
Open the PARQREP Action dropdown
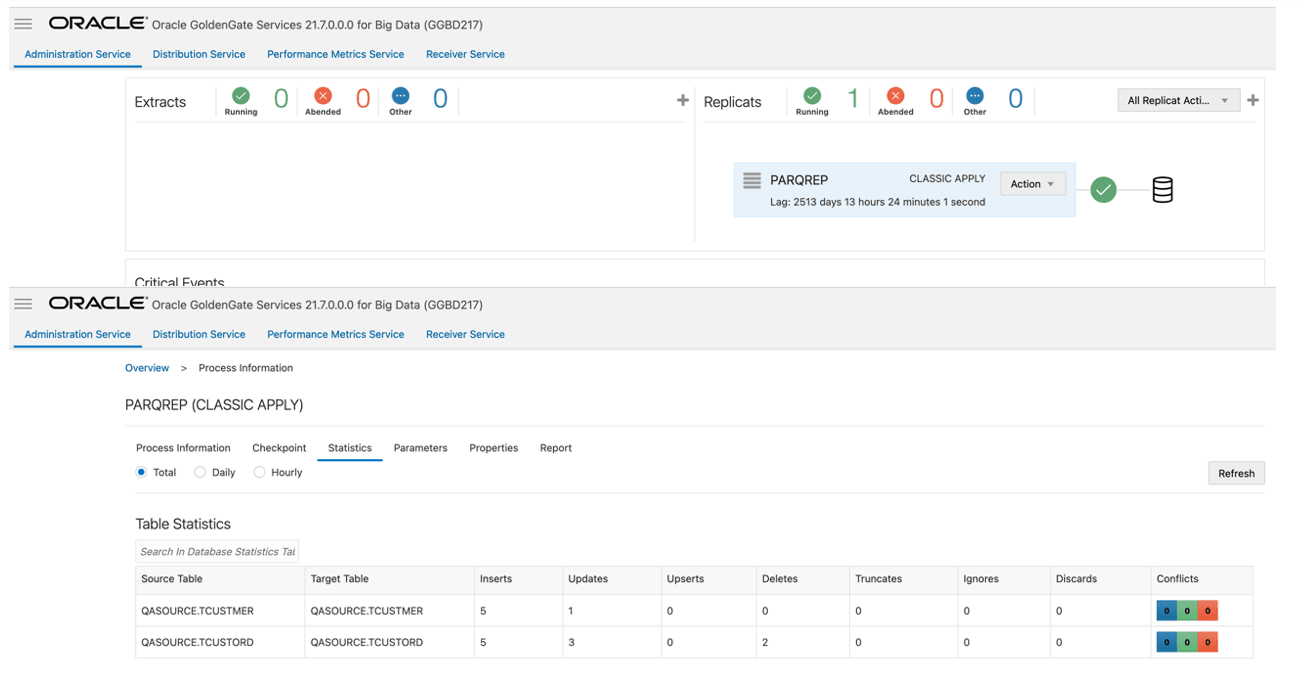[x=1032, y=184]
